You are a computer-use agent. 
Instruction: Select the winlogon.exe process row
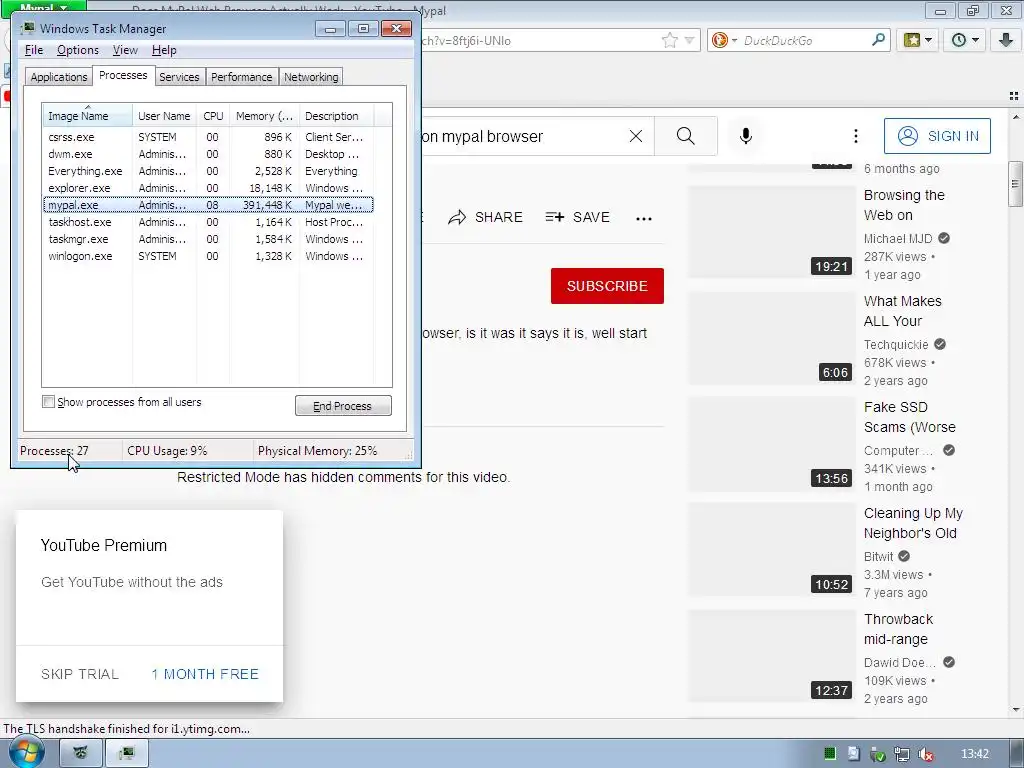tap(208, 256)
